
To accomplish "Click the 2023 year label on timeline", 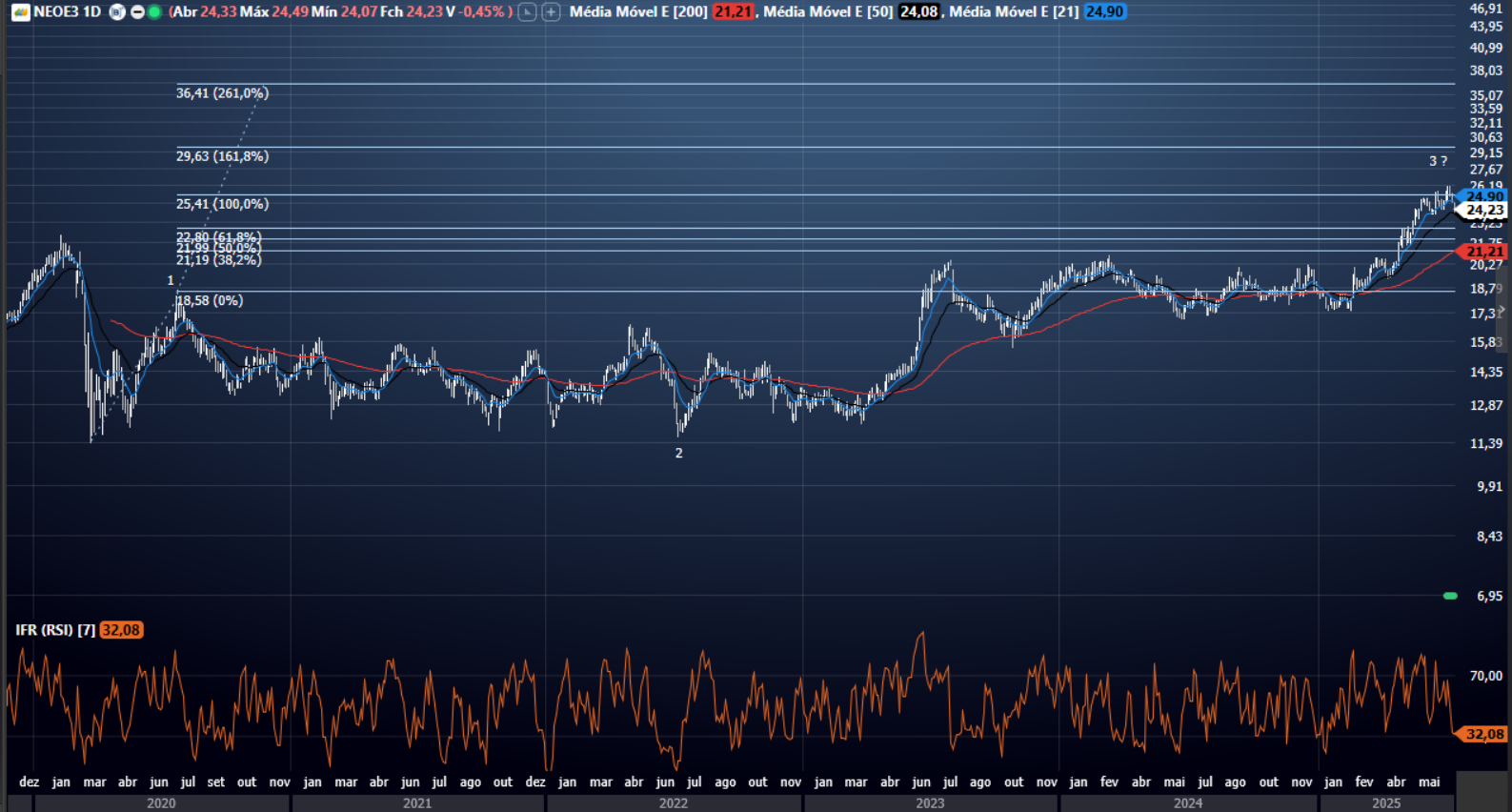I will coord(930,803).
